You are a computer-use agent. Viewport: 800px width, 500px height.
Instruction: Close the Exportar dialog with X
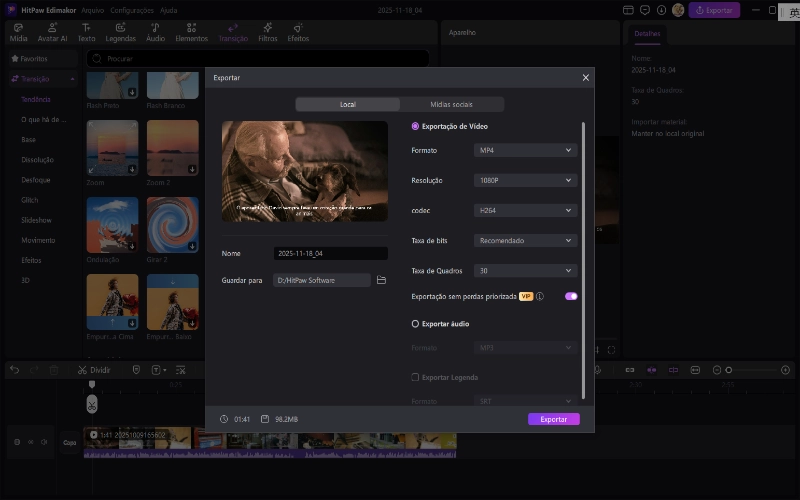click(x=586, y=77)
